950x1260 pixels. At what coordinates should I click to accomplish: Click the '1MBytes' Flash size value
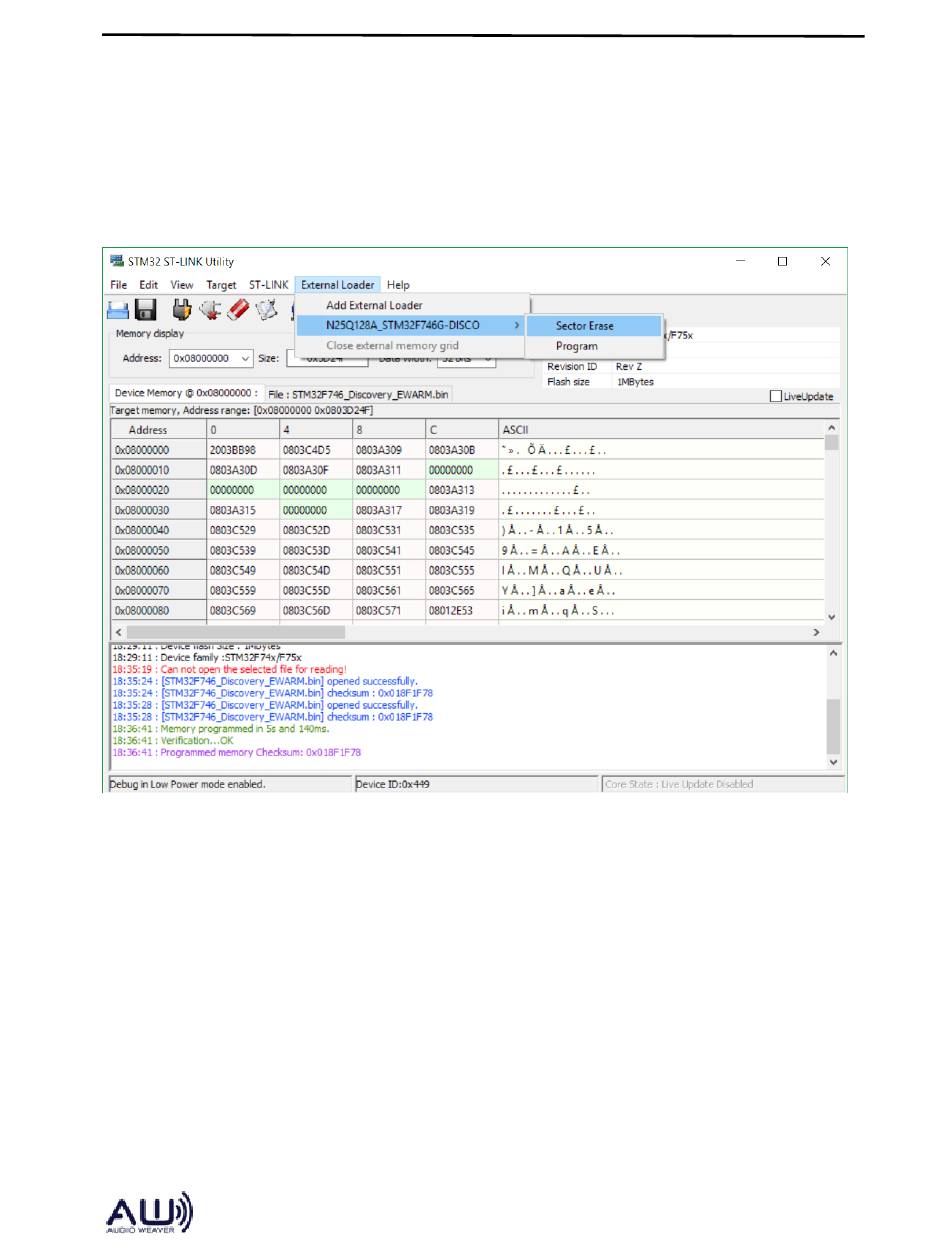[x=634, y=381]
